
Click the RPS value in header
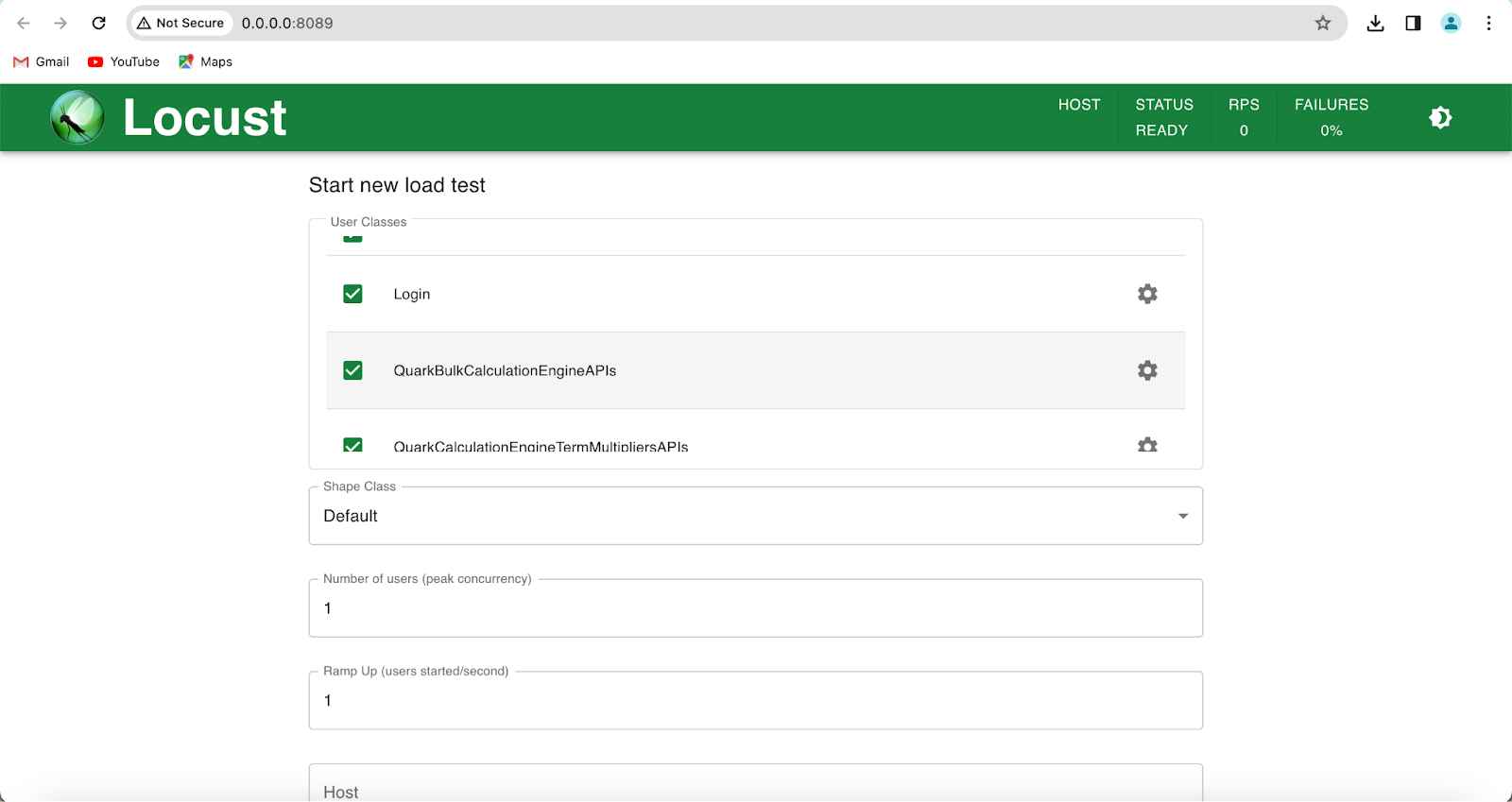pyautogui.click(x=1244, y=130)
